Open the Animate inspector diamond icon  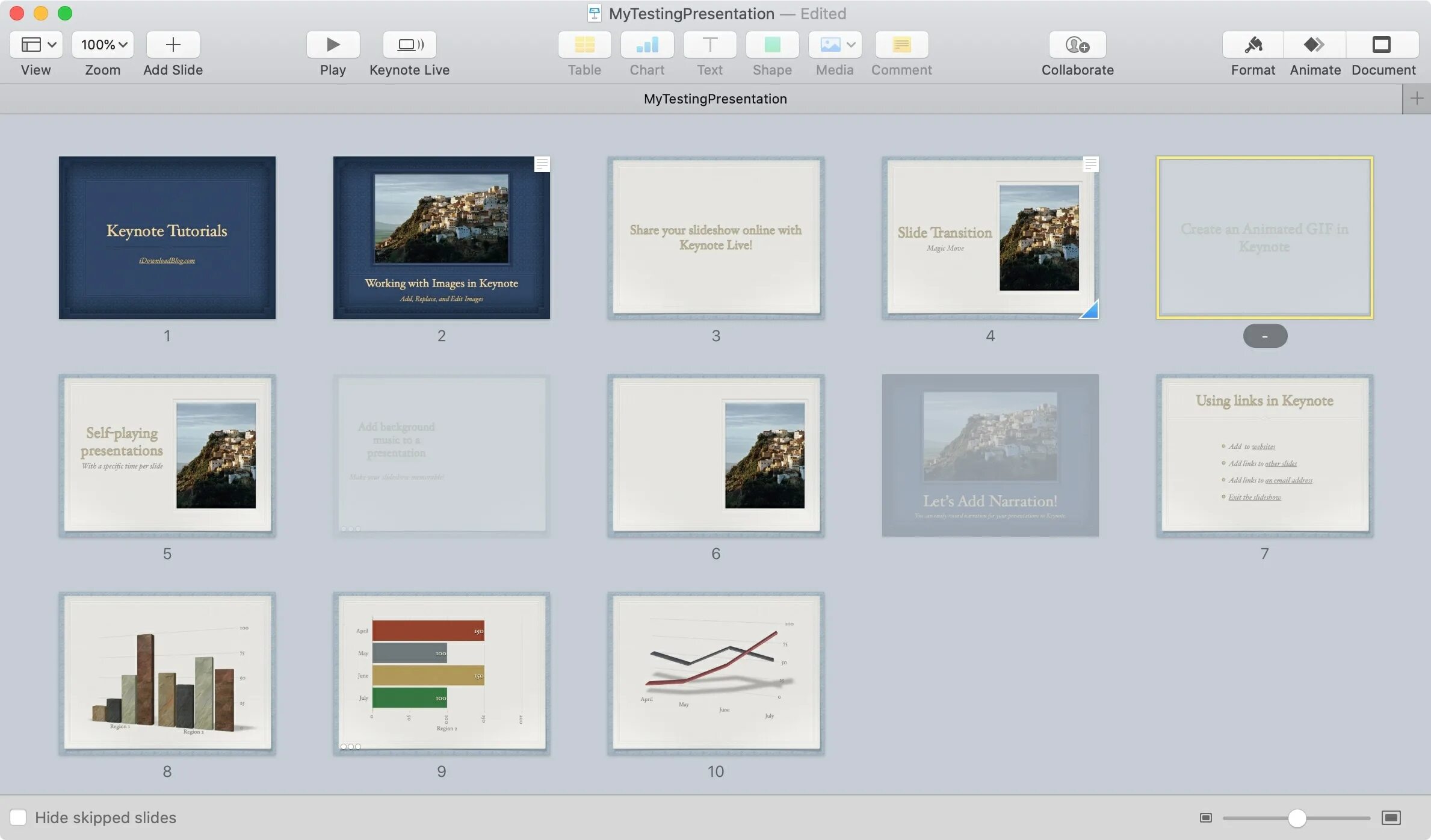point(1314,45)
